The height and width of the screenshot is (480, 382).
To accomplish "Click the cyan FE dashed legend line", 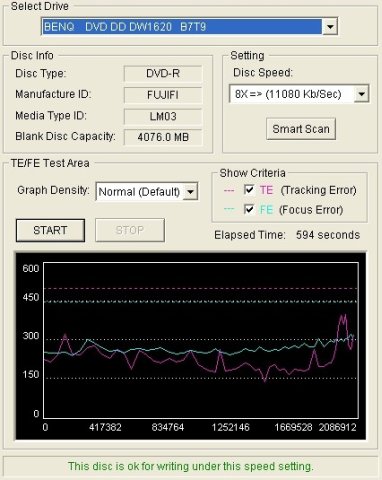I will [x=229, y=209].
